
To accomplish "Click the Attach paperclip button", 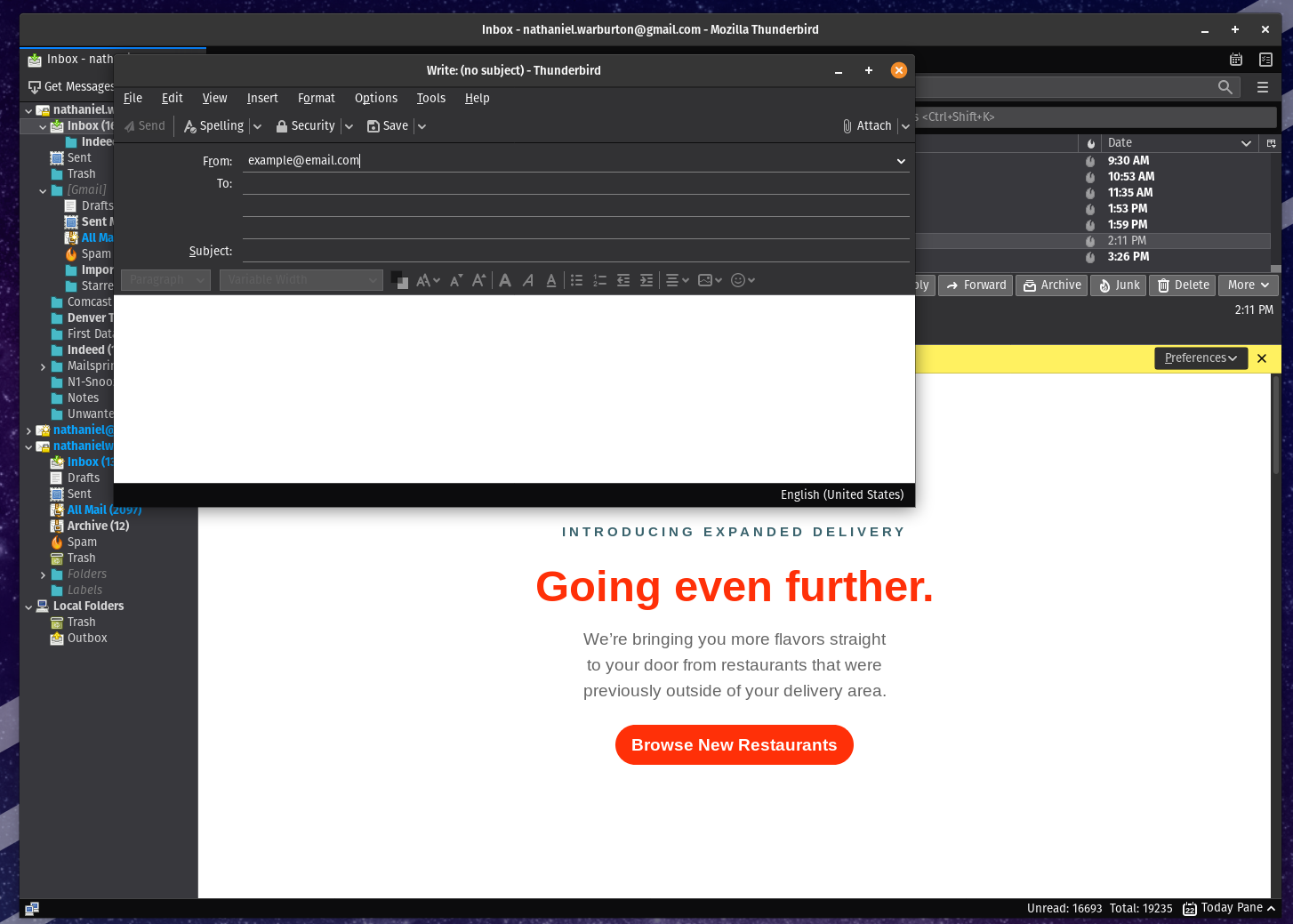I will point(867,126).
